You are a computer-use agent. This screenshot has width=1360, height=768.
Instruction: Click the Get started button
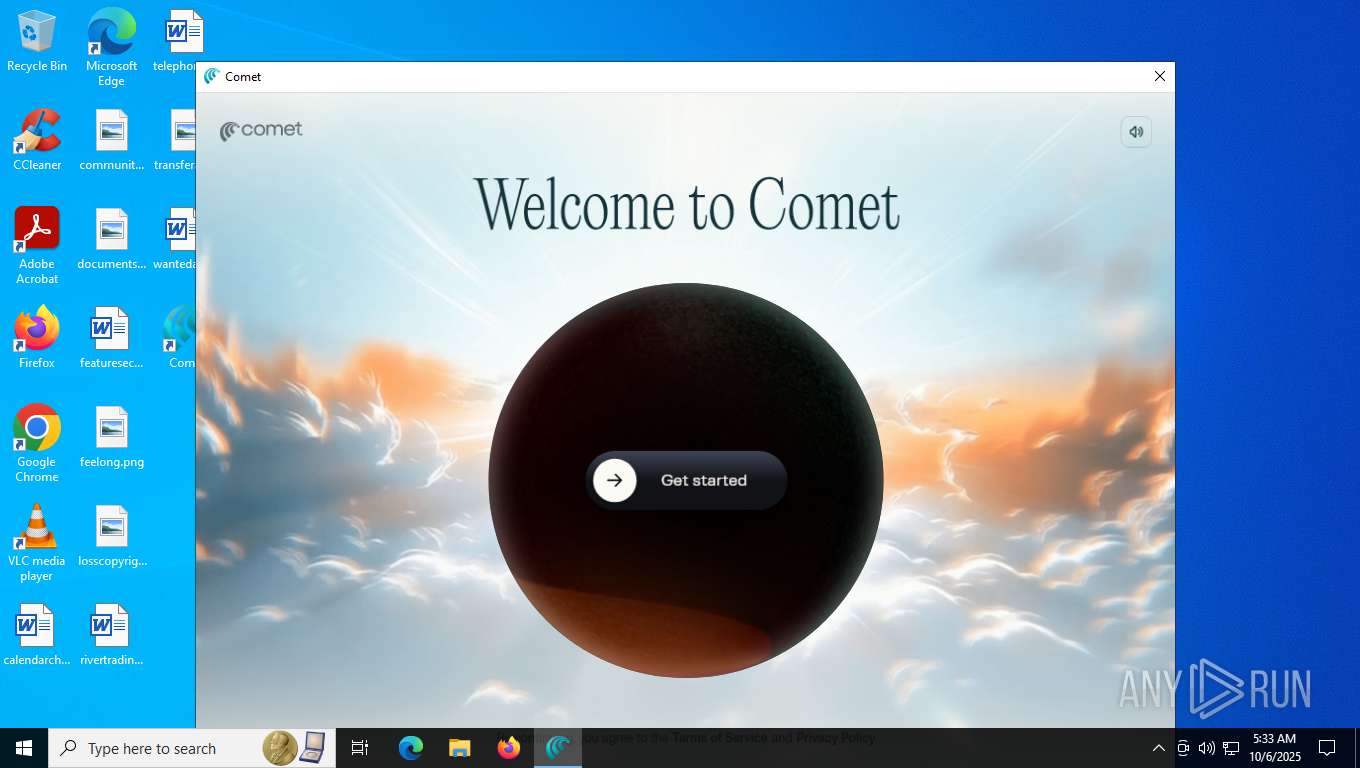click(x=686, y=480)
